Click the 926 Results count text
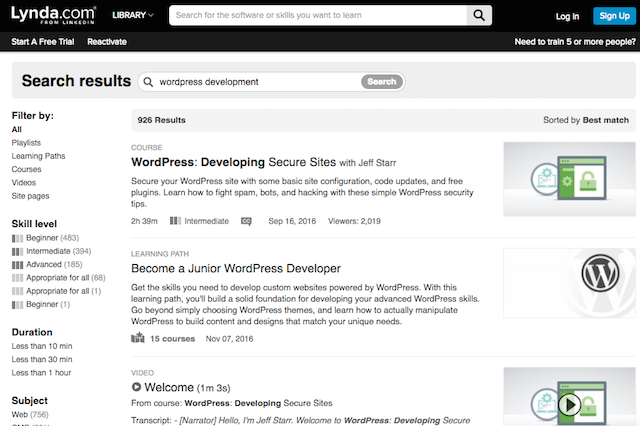Image resolution: width=640 pixels, height=426 pixels. [162, 120]
